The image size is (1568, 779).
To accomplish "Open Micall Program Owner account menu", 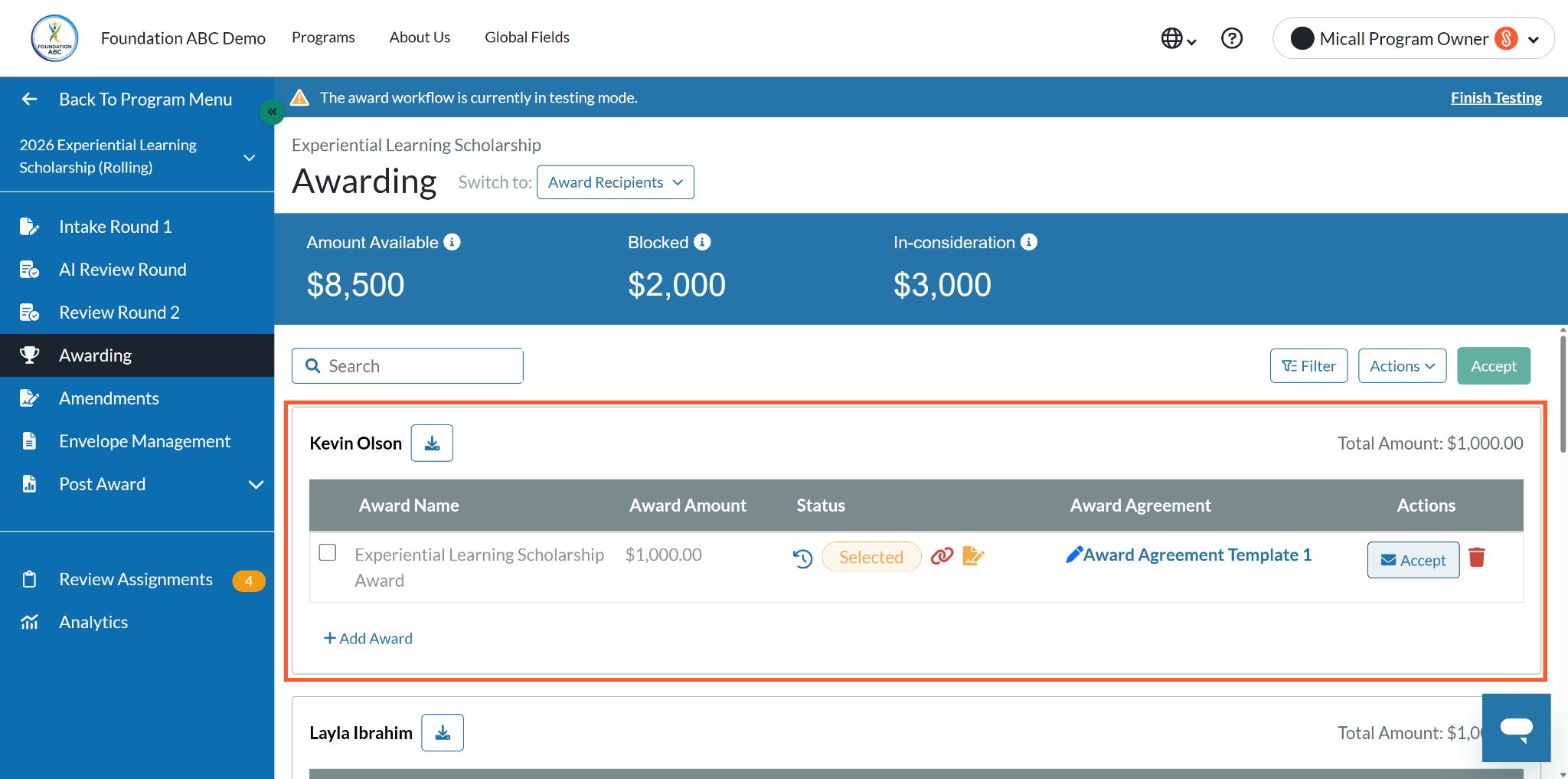I will 1413,38.
